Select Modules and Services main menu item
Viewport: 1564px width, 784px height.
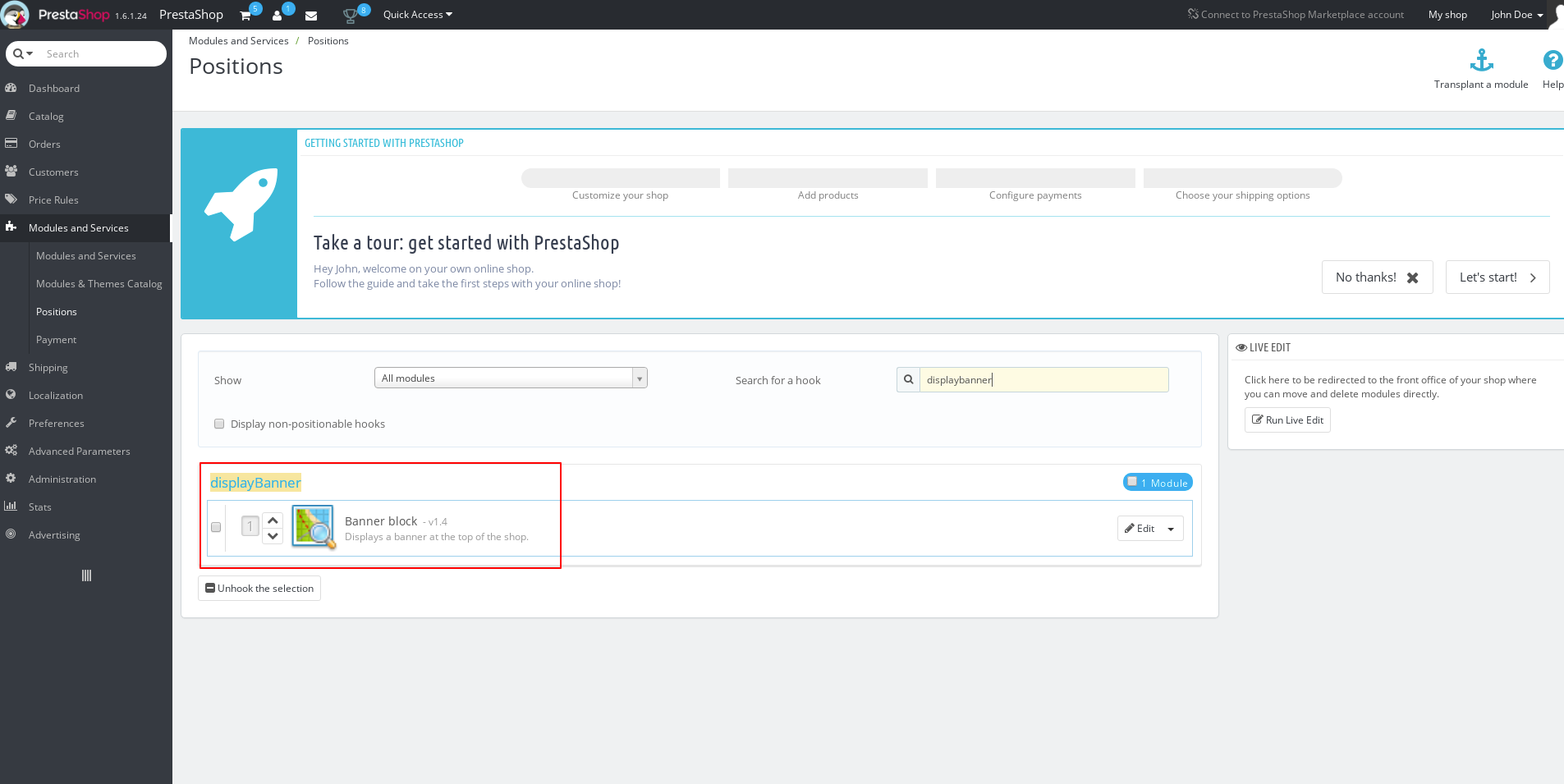pyautogui.click(x=86, y=228)
